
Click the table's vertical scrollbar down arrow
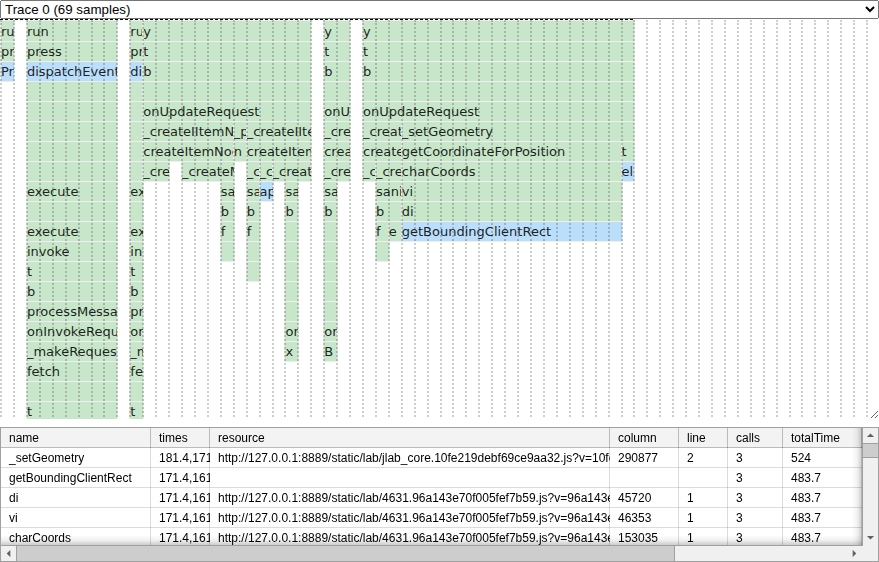[870, 538]
